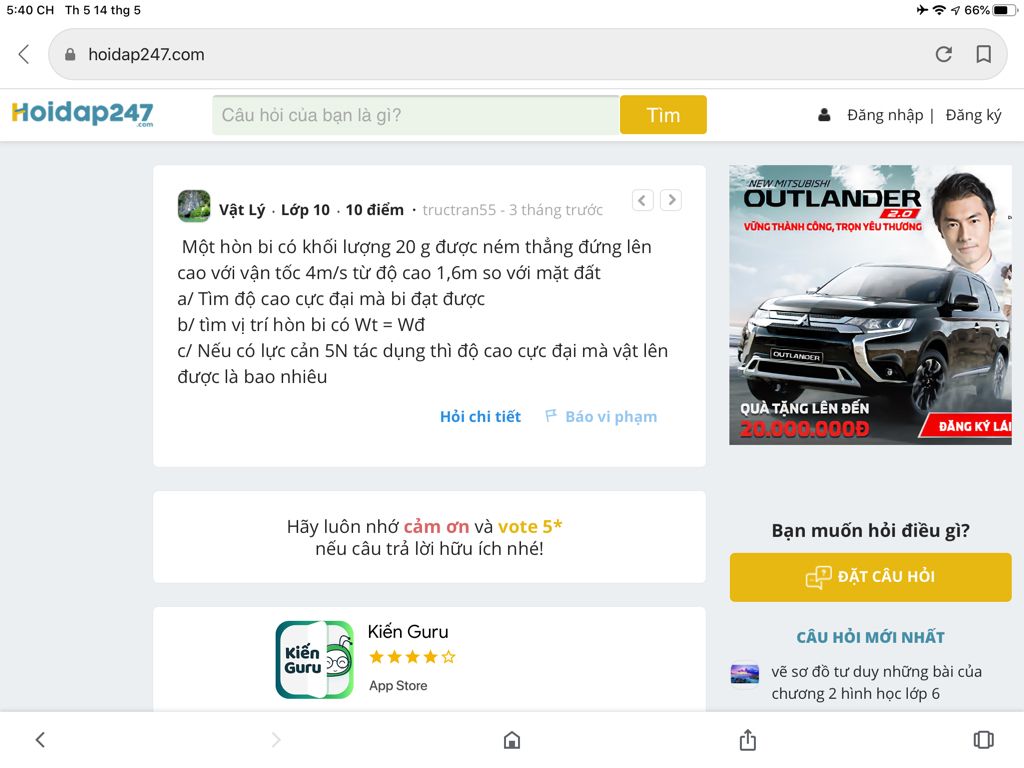Open the Kiến Guru app title
This screenshot has width=1024, height=768.
tap(408, 632)
